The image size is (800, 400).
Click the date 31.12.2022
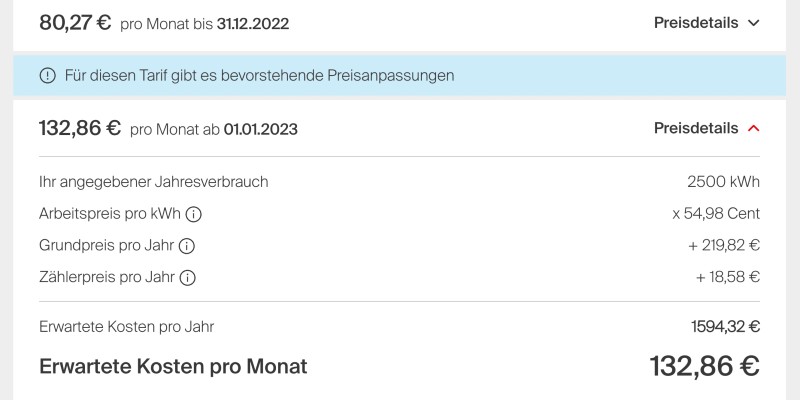point(253,24)
